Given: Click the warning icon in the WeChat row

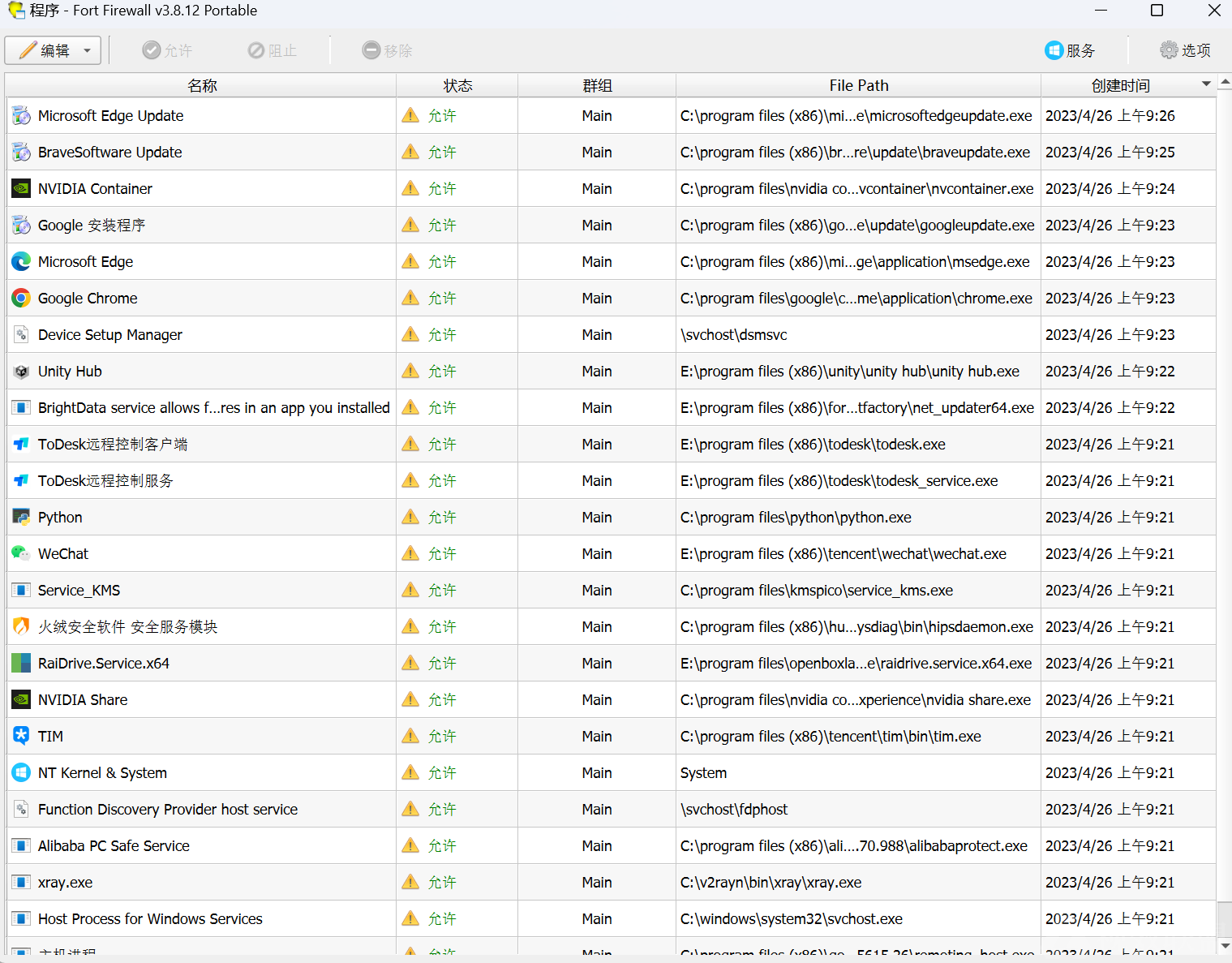Looking at the screenshot, I should pyautogui.click(x=411, y=553).
